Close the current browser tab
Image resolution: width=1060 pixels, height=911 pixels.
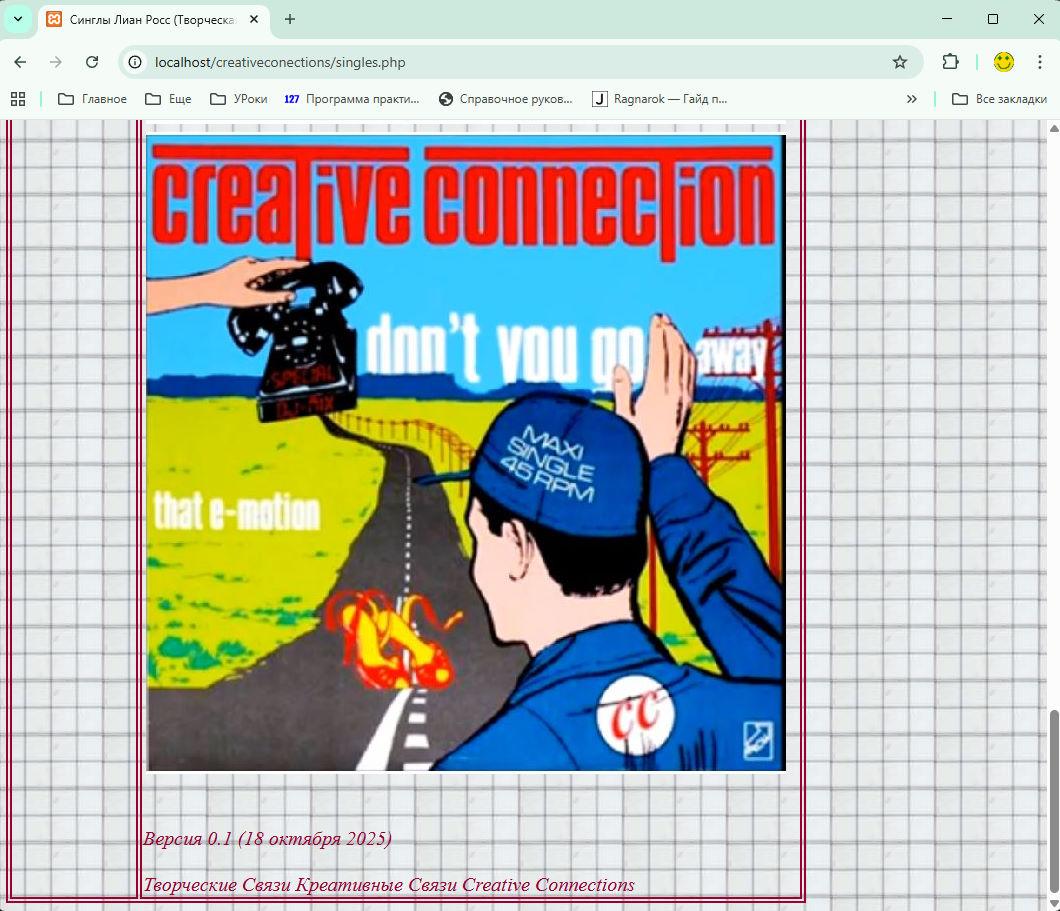click(256, 19)
